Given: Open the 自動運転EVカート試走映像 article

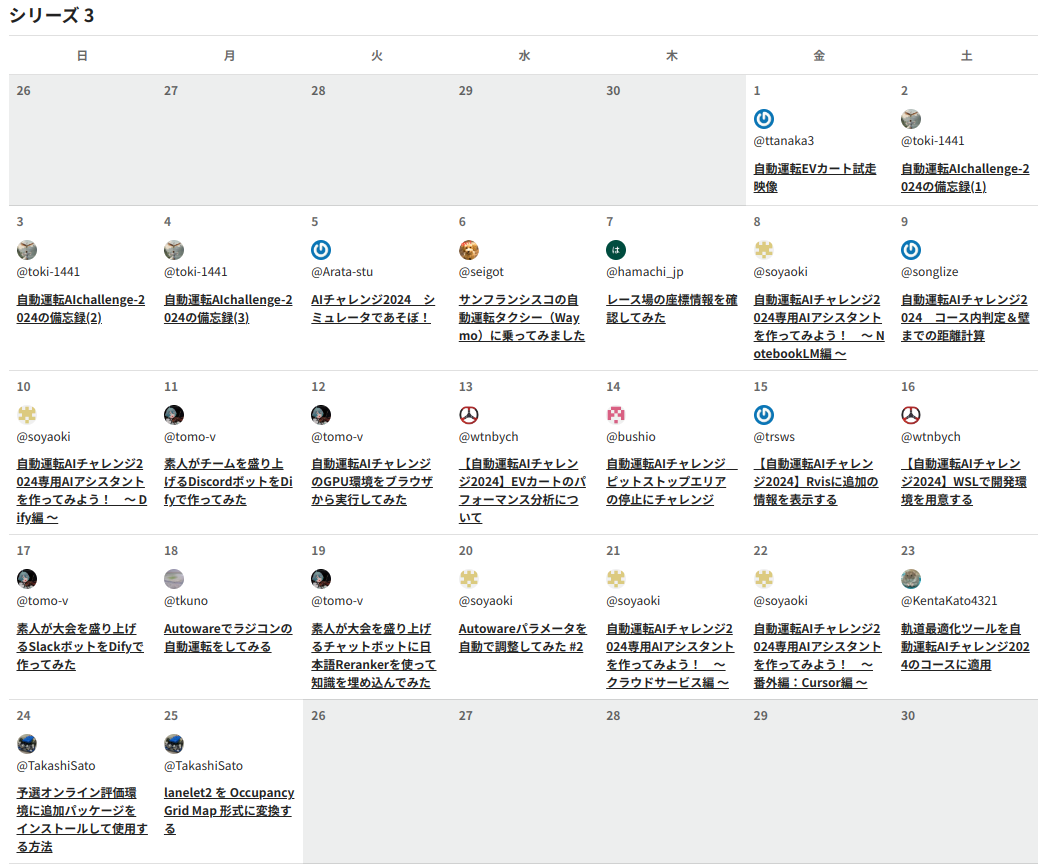Looking at the screenshot, I should click(x=814, y=178).
